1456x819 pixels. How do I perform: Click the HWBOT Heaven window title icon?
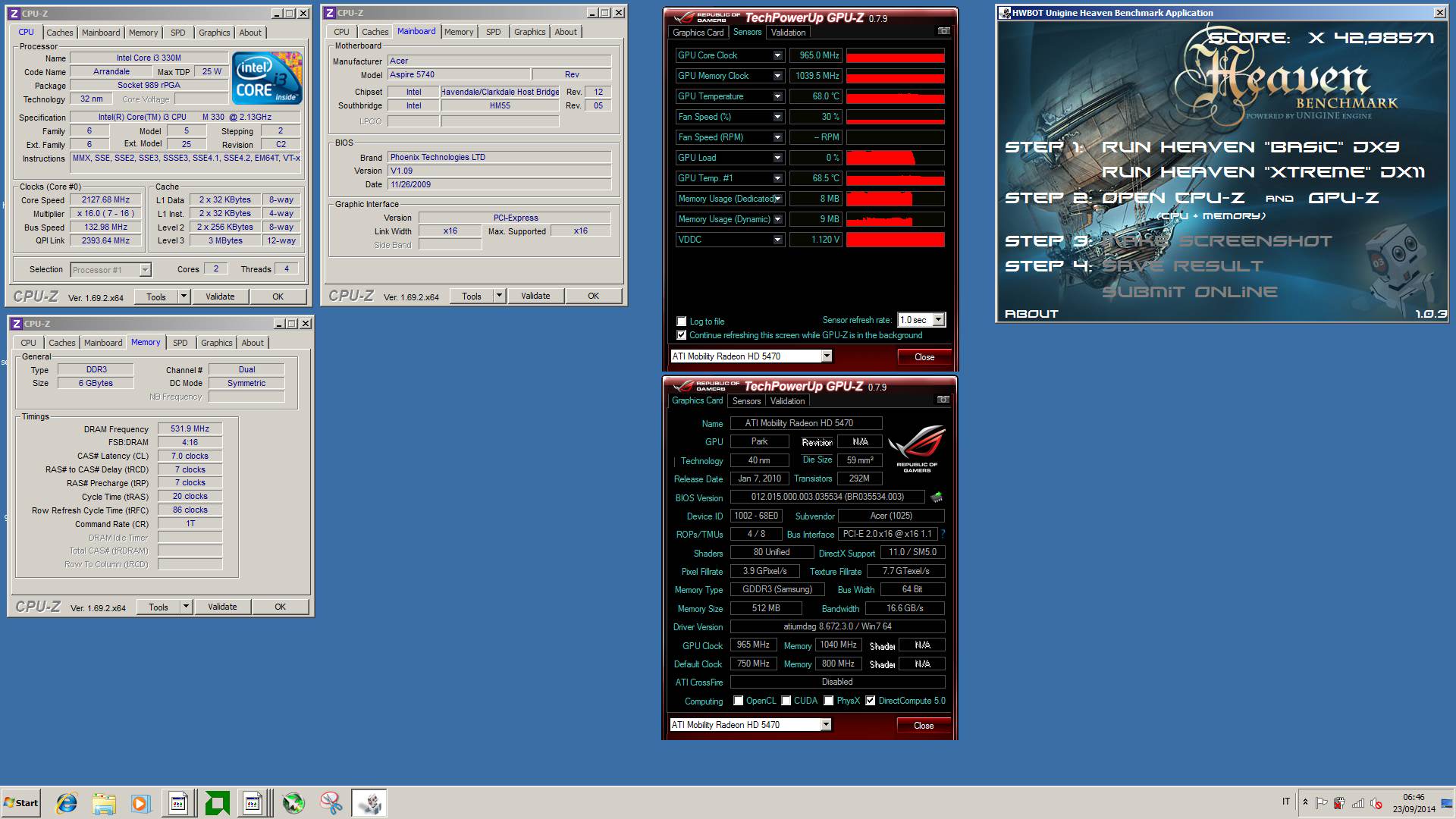[1005, 13]
